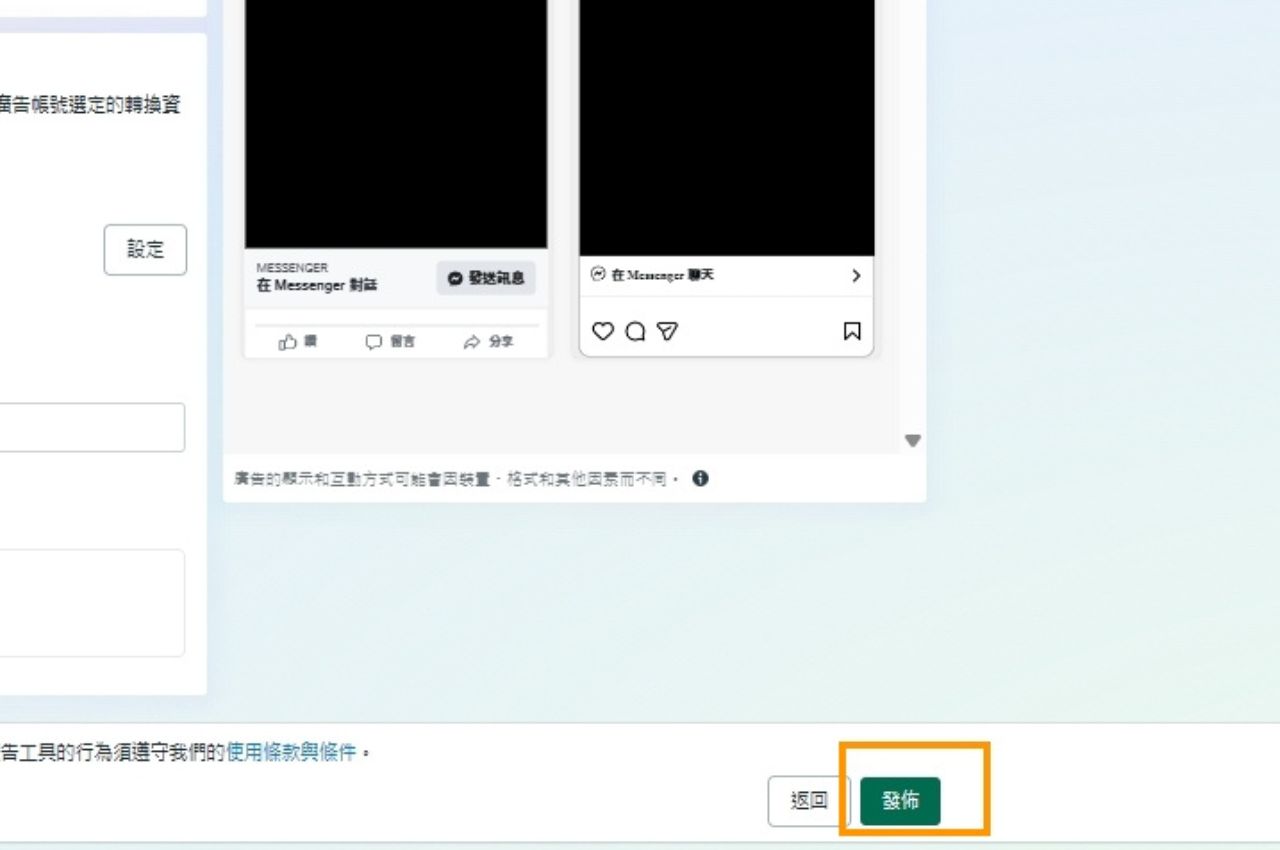Click the paper-plane share icon on the Instagram preview

[667, 331]
